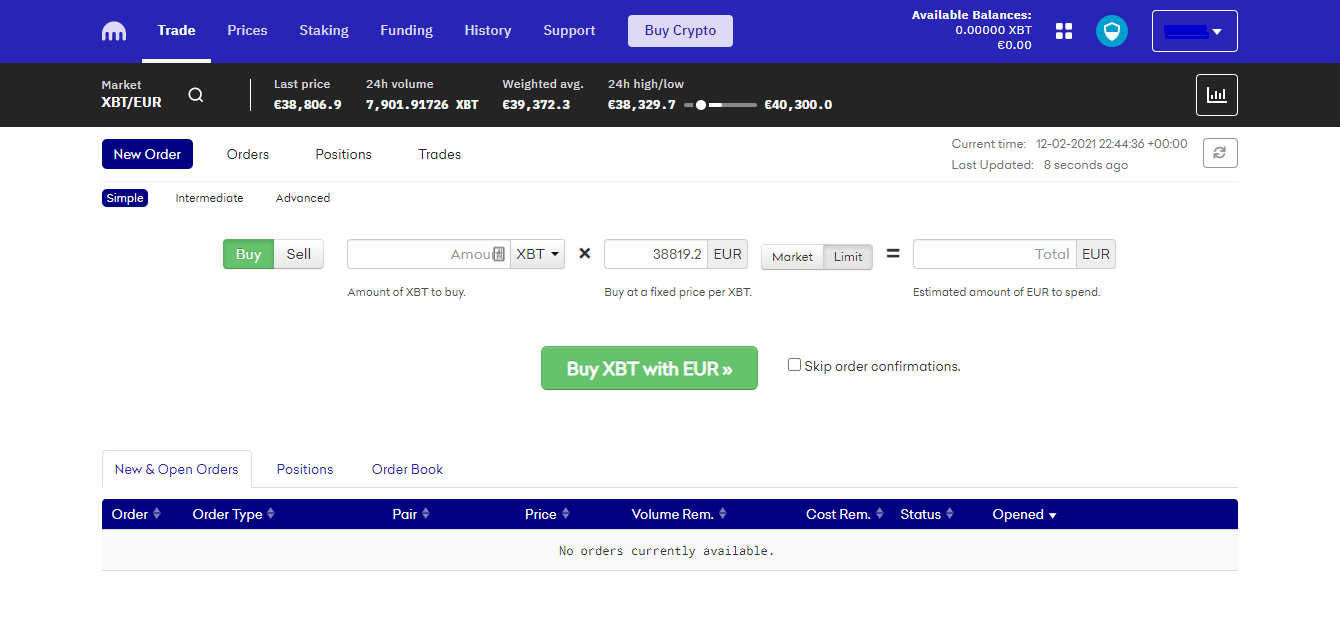Select the Market order type
Image resolution: width=1340 pixels, height=634 pixels.
[792, 257]
